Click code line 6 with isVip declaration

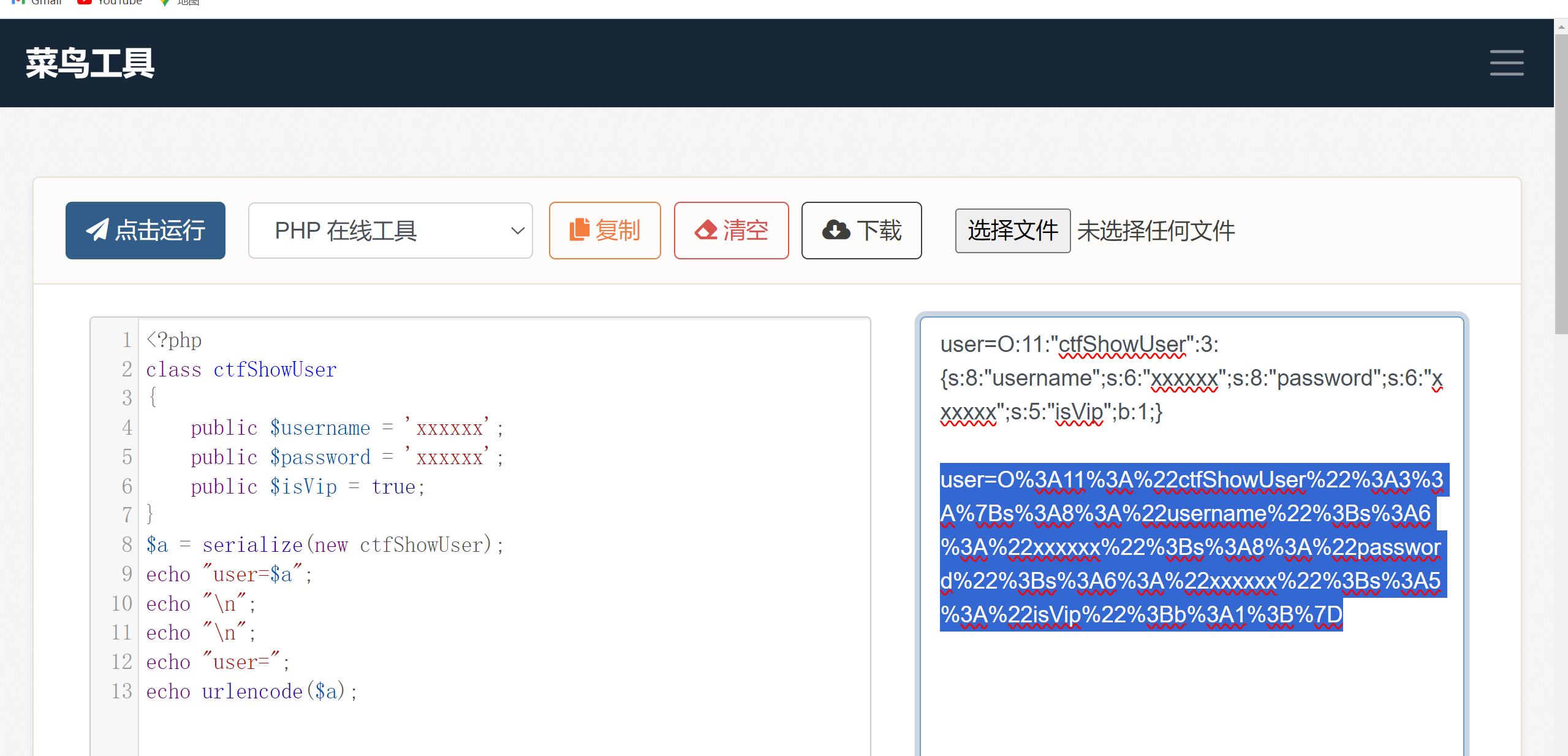[306, 486]
